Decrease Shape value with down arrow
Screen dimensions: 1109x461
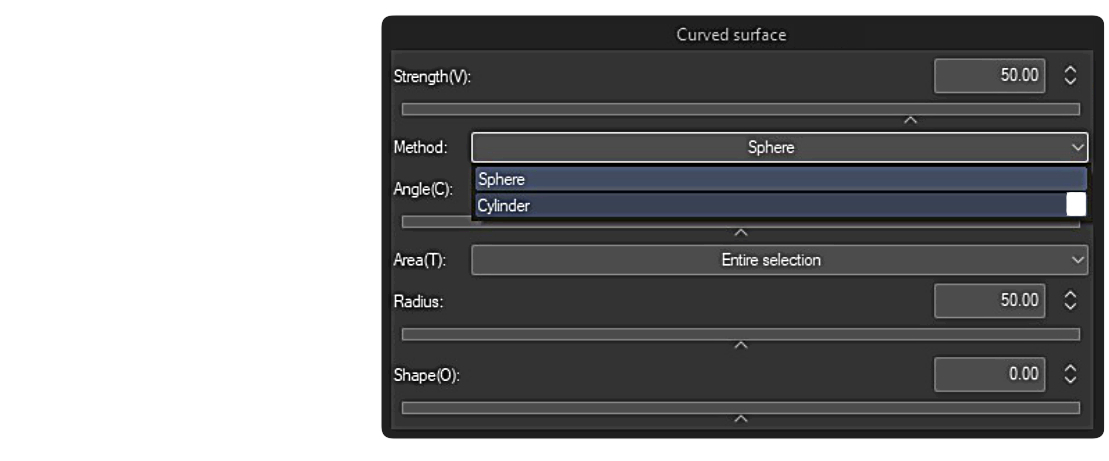point(1070,380)
